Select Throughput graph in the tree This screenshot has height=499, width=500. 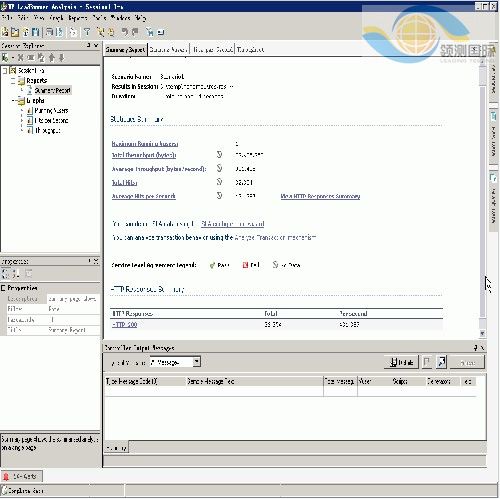tap(47, 130)
